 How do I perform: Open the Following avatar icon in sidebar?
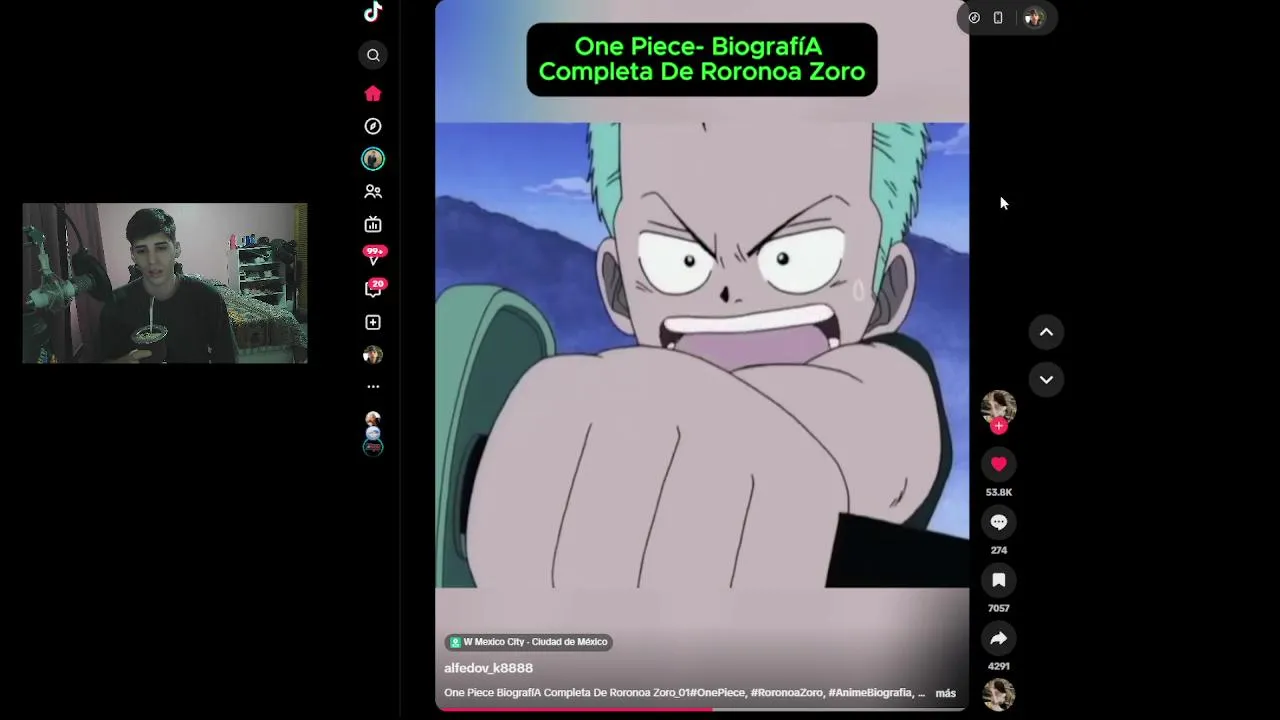click(373, 159)
